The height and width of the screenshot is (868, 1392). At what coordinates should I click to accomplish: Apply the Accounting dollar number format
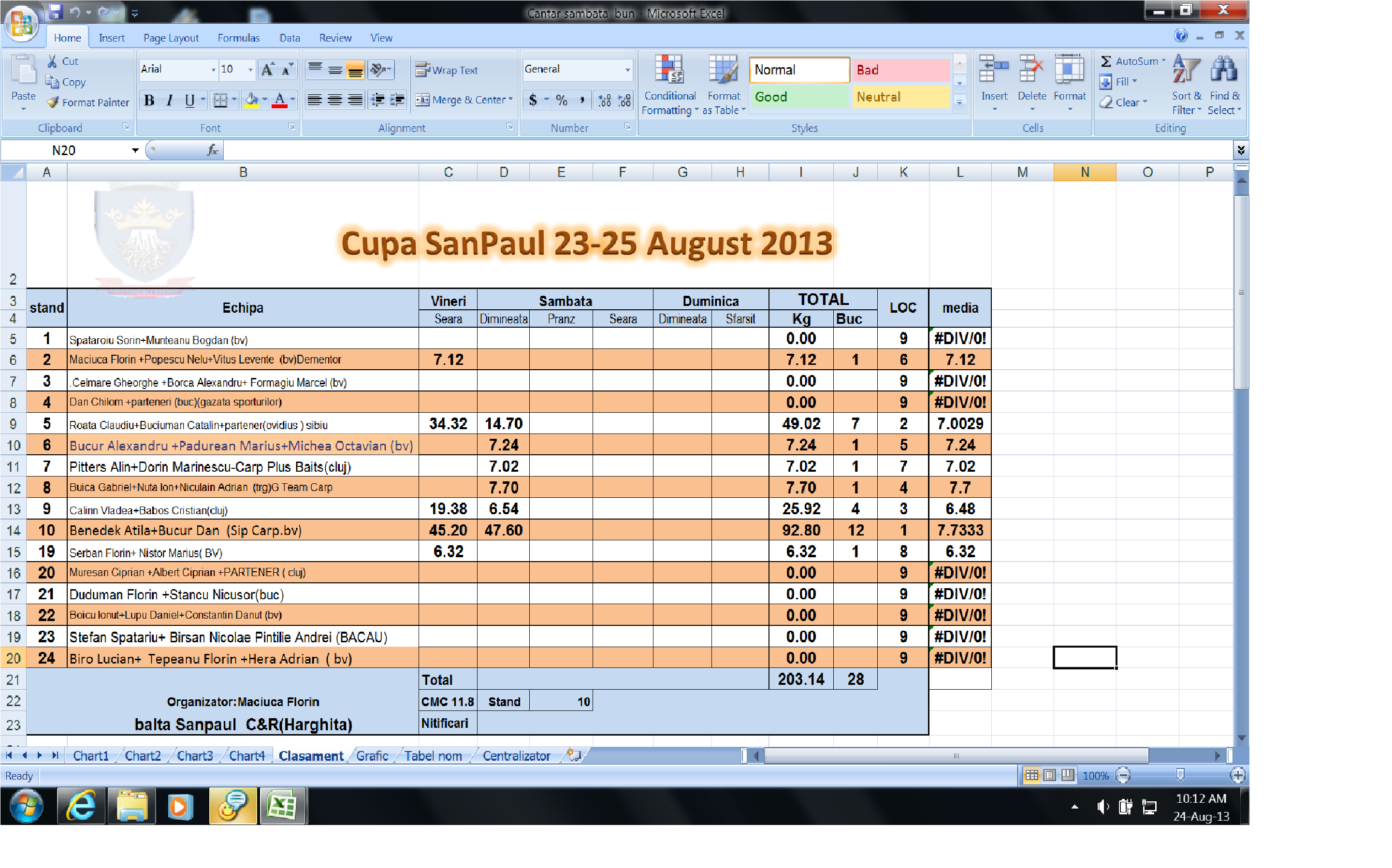point(533,100)
